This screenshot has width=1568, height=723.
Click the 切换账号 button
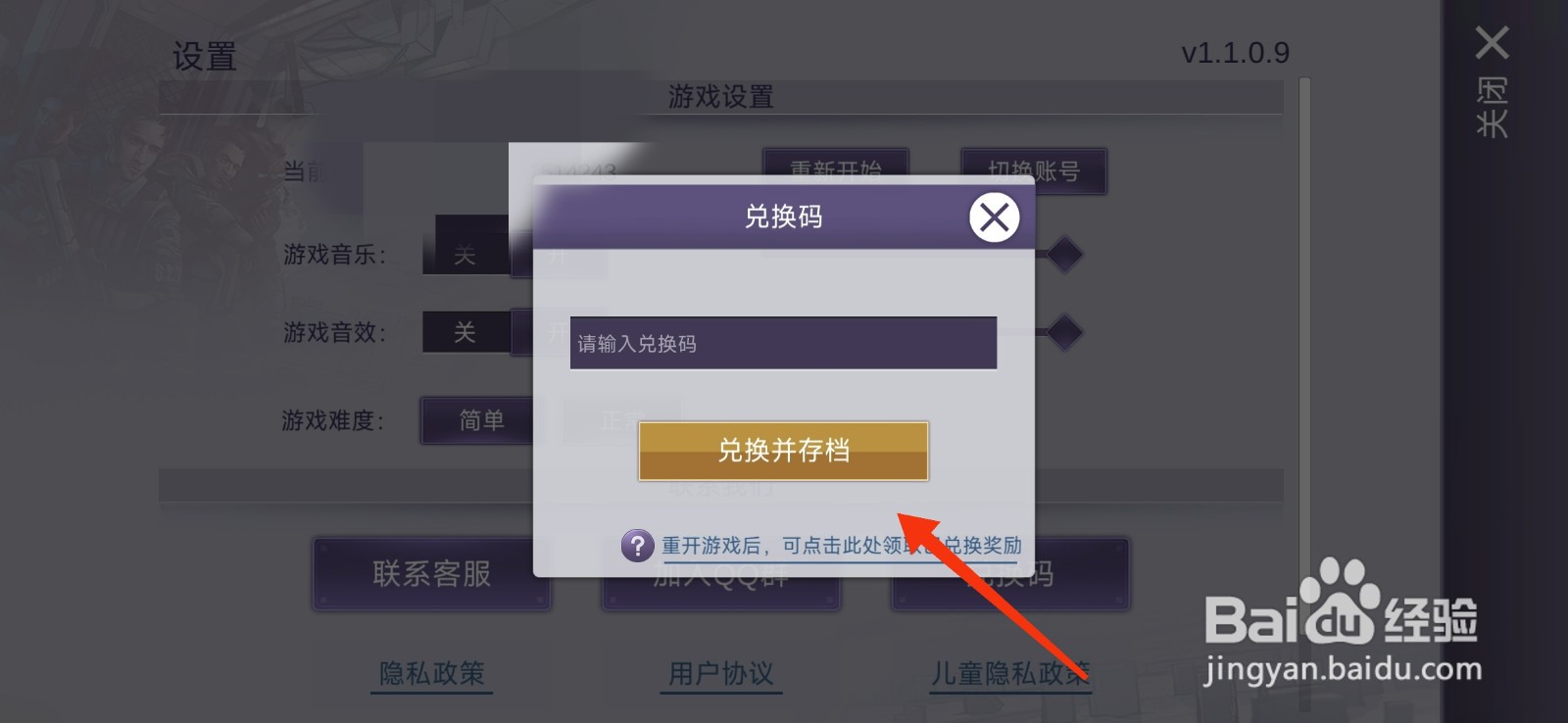(1034, 171)
